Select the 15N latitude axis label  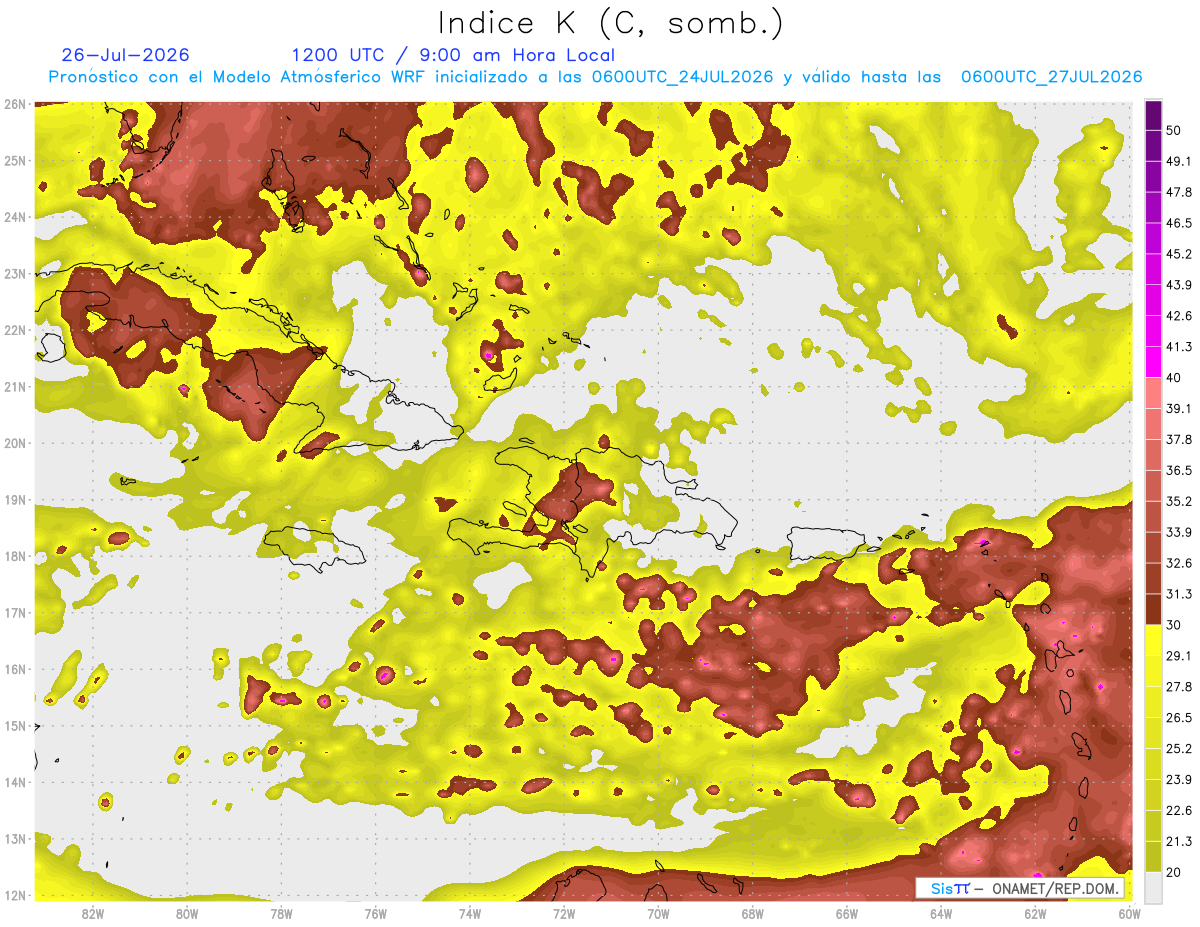[14, 725]
